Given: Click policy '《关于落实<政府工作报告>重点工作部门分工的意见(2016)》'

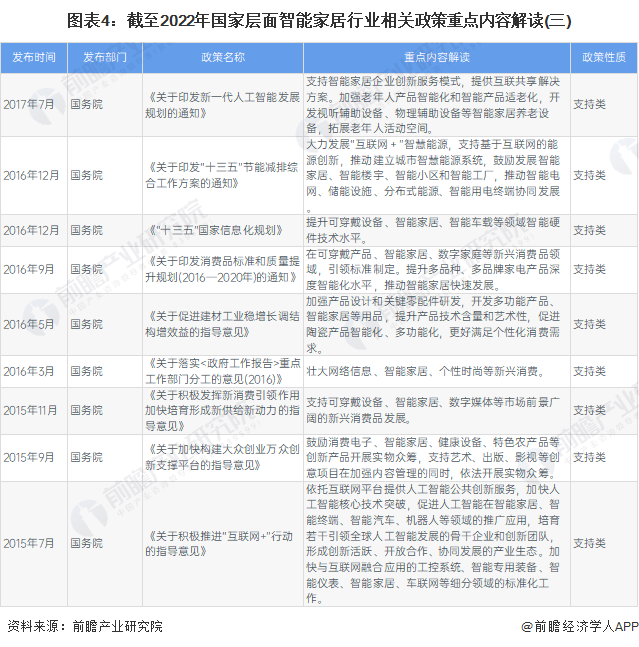Looking at the screenshot, I should 222,371.
